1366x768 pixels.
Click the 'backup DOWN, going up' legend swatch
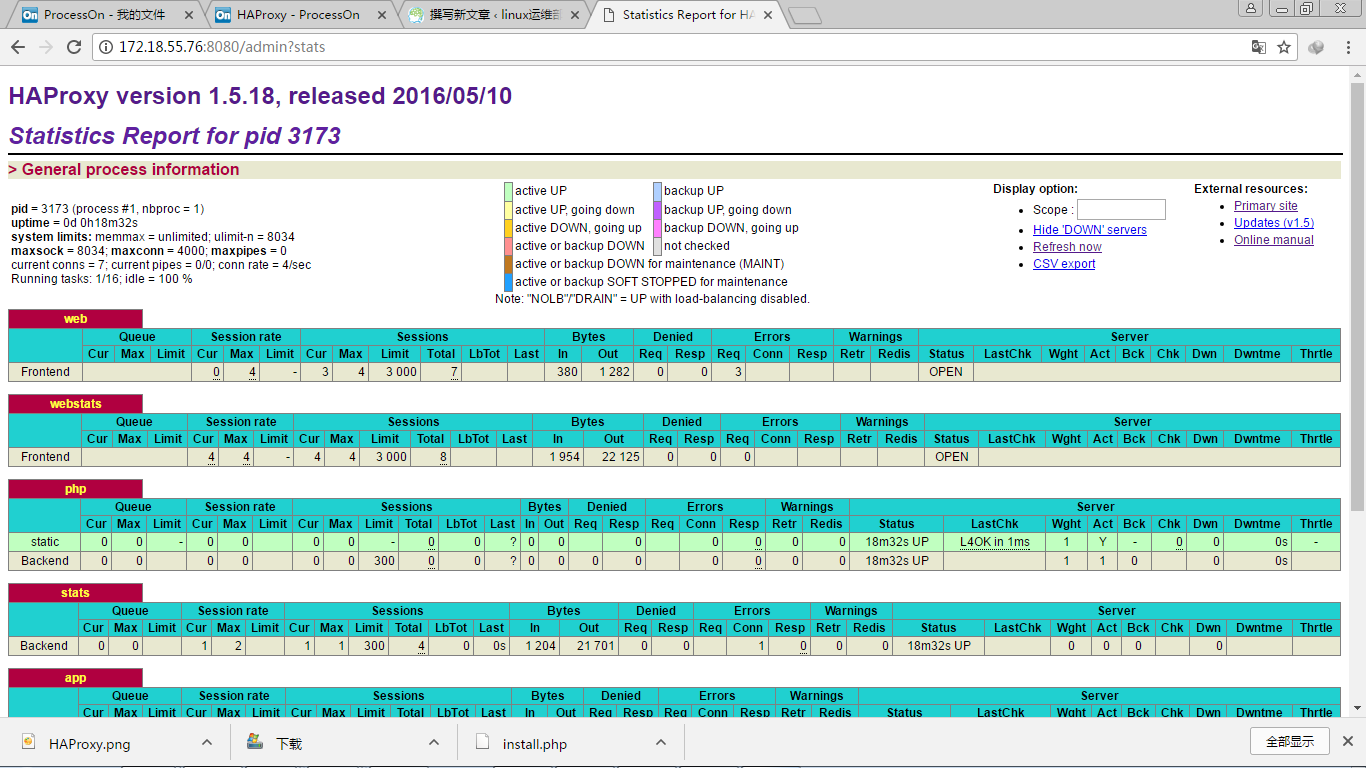[x=657, y=228]
